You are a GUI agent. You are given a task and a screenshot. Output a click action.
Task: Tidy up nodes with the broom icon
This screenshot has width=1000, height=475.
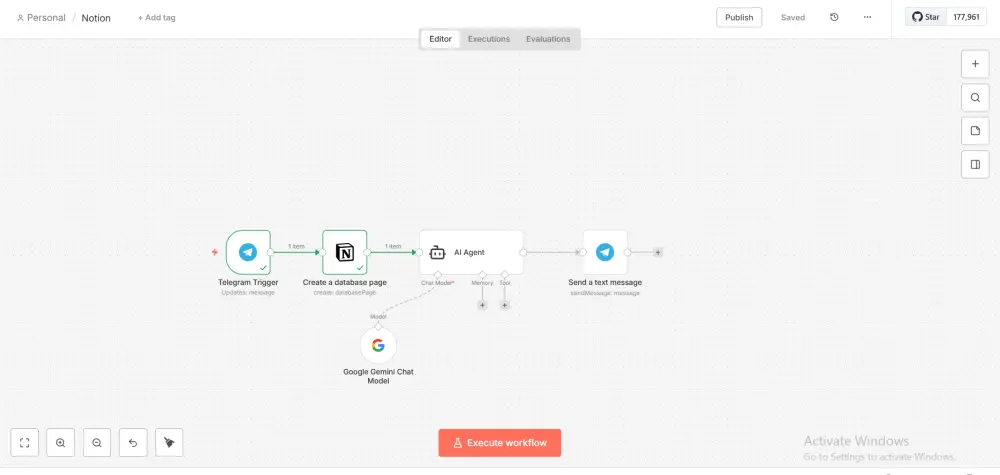click(169, 442)
